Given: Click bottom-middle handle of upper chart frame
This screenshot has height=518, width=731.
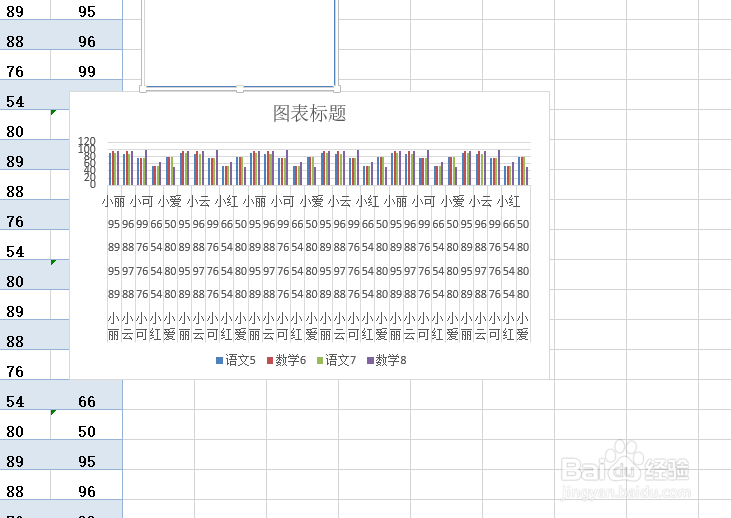Looking at the screenshot, I should pos(240,89).
